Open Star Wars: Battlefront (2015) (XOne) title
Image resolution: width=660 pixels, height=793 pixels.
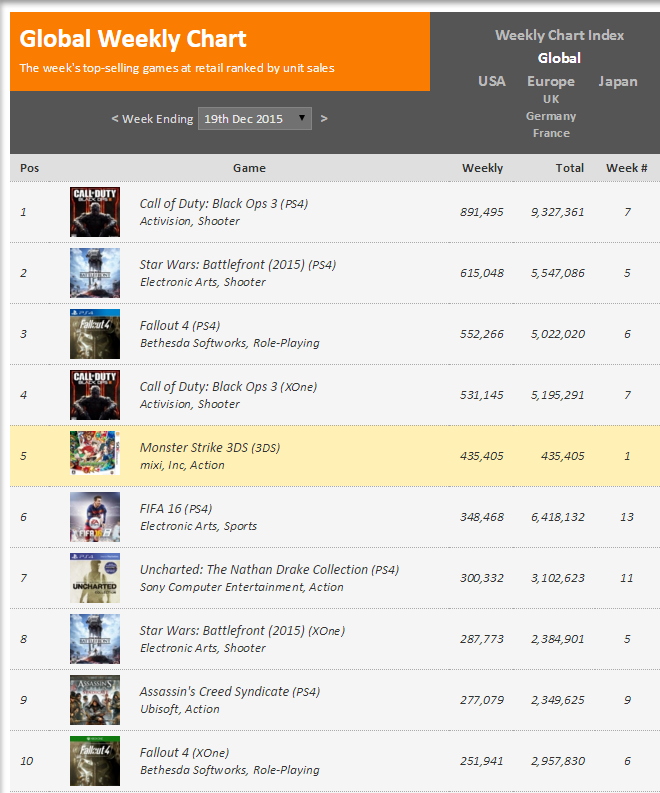point(242,631)
